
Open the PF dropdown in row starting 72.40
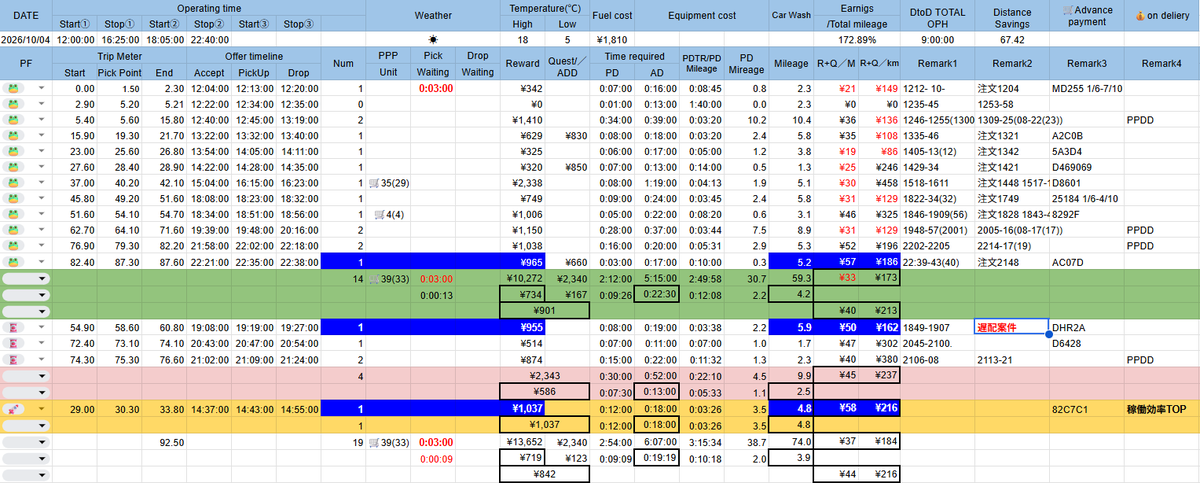click(42, 343)
